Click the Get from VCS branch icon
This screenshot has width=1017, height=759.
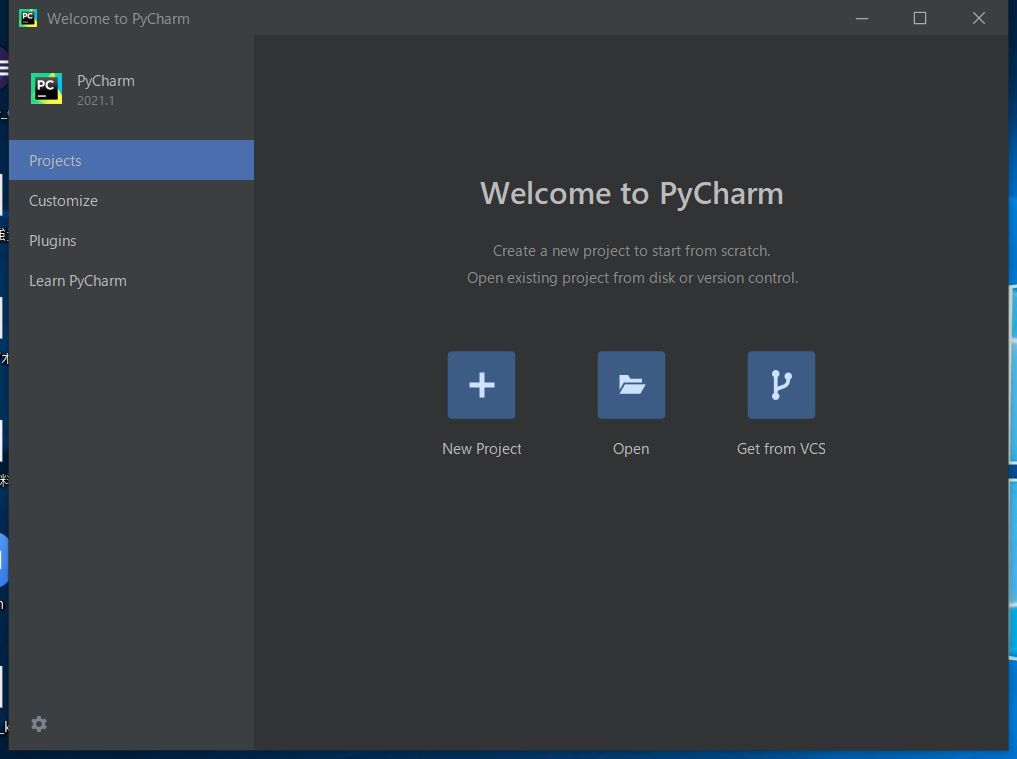click(781, 385)
